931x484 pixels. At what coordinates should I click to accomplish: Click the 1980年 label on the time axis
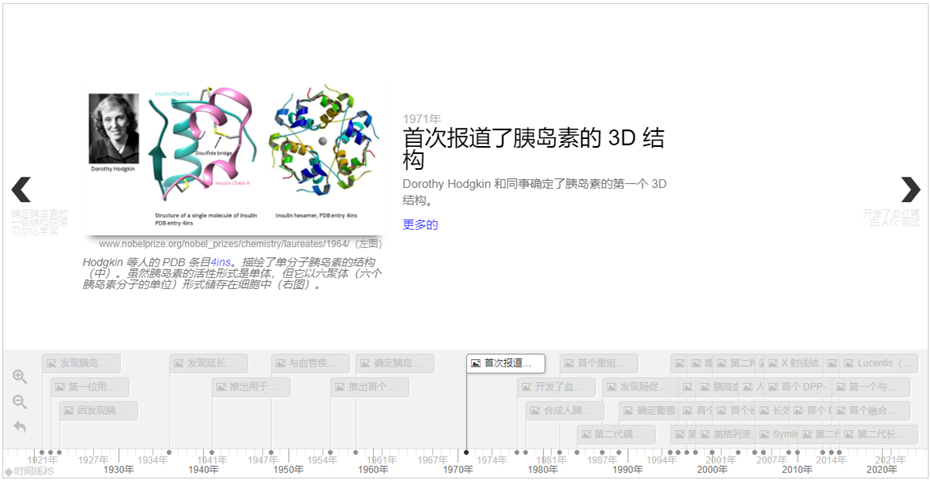542,470
